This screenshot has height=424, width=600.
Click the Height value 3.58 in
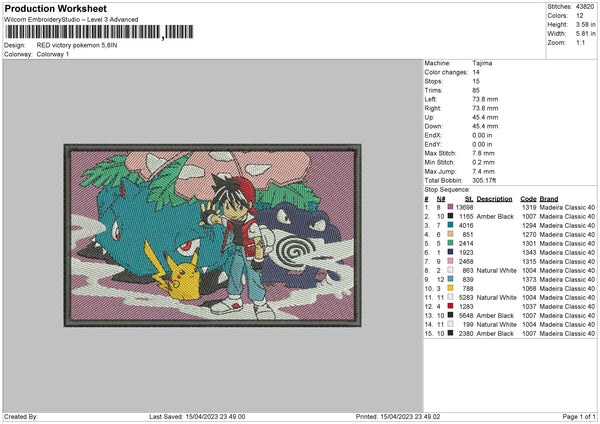tap(586, 24)
